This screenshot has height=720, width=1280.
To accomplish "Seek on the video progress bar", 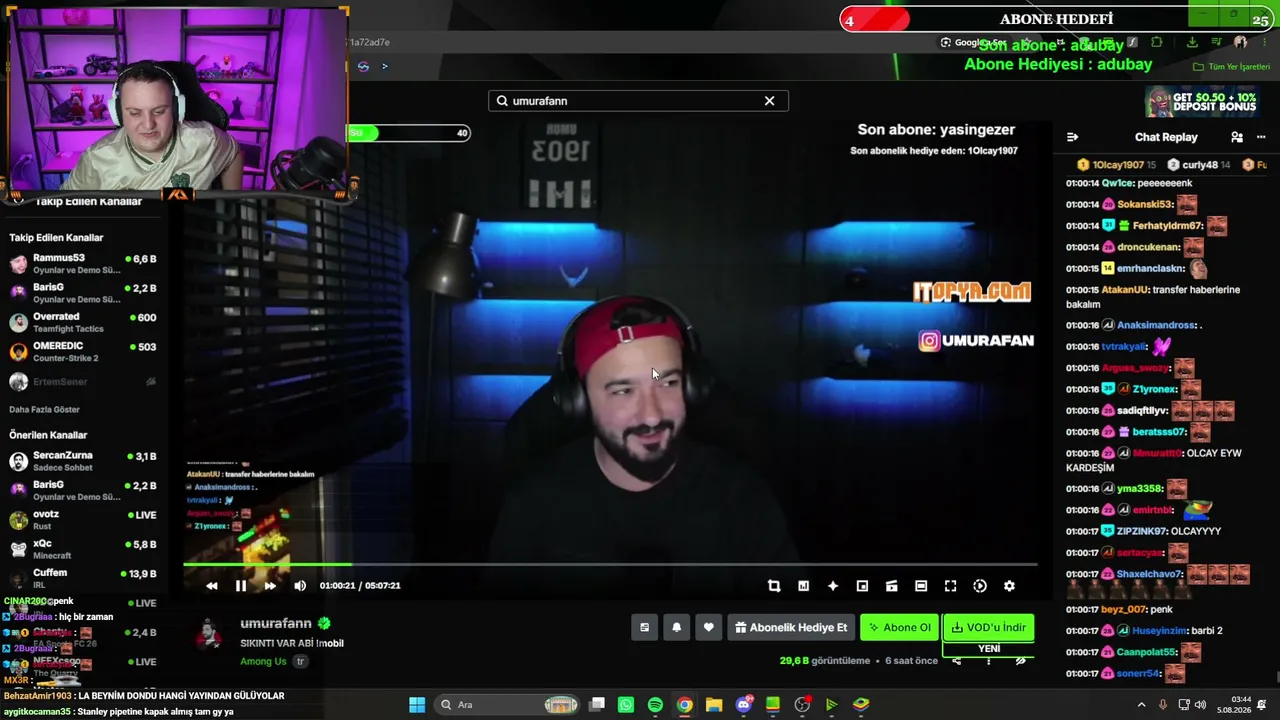I will pyautogui.click(x=610, y=565).
